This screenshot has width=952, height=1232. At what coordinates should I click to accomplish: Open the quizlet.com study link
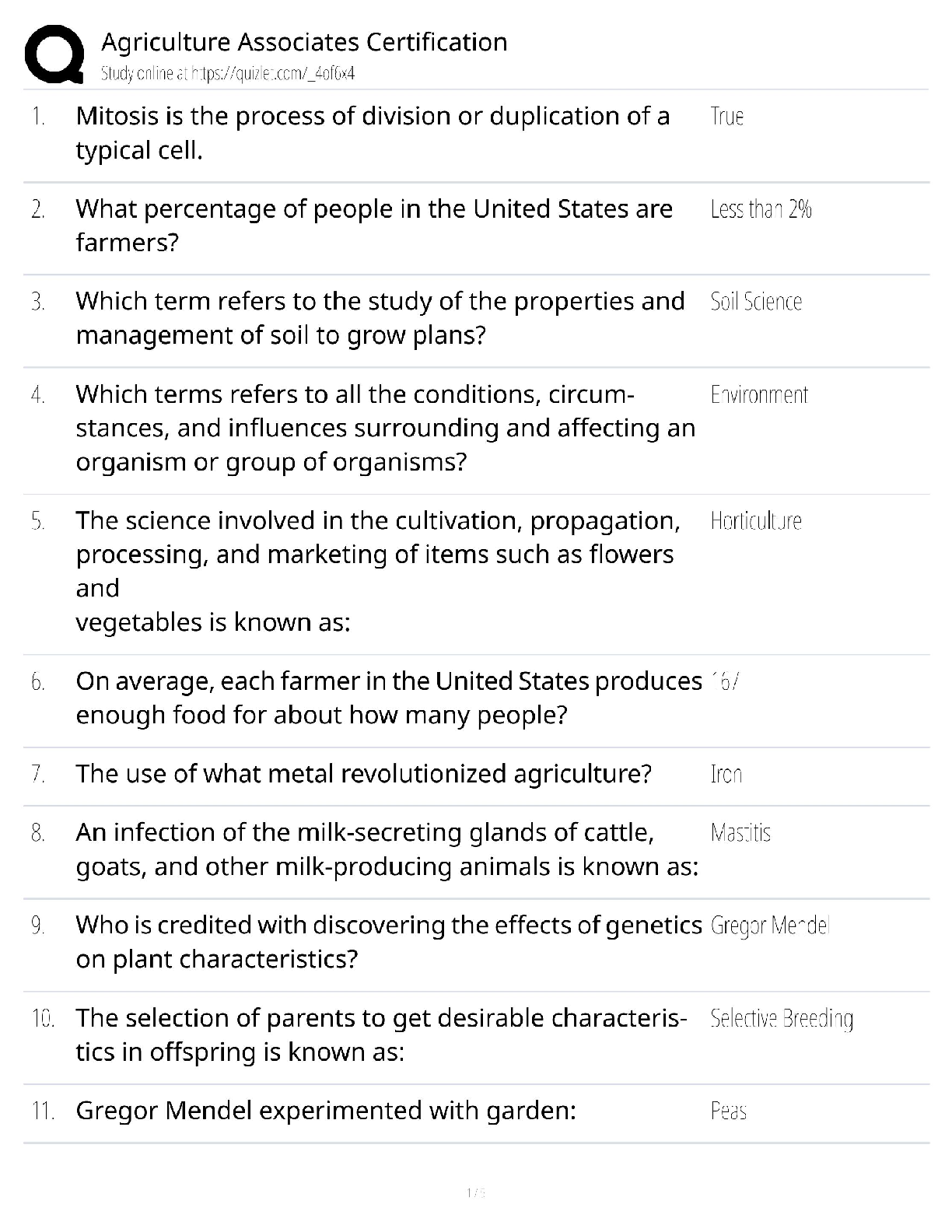228,74
